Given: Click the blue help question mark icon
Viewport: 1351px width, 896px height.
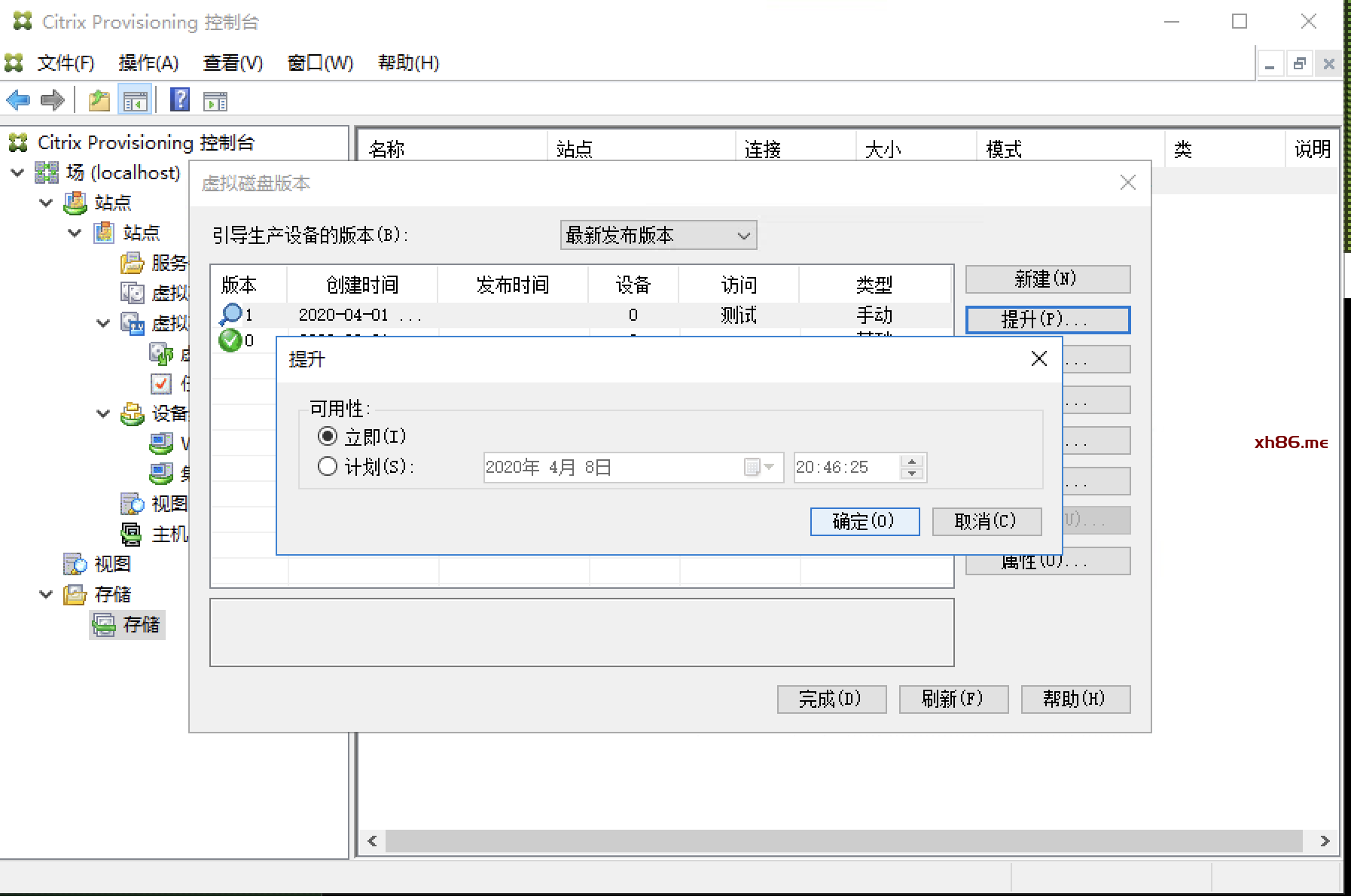Looking at the screenshot, I should [x=180, y=100].
